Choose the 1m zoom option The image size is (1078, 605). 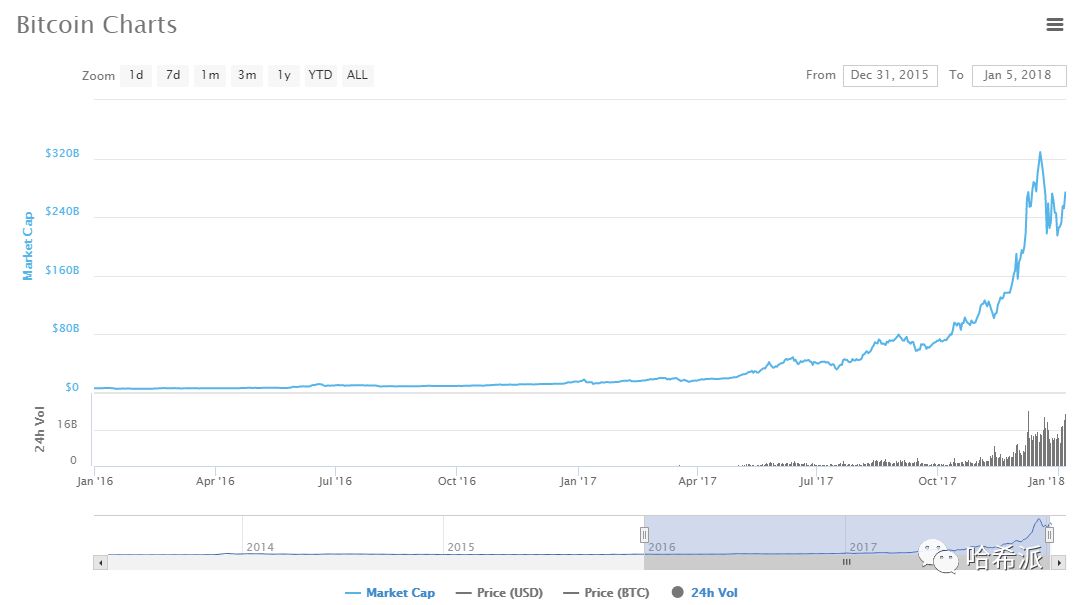pos(209,75)
